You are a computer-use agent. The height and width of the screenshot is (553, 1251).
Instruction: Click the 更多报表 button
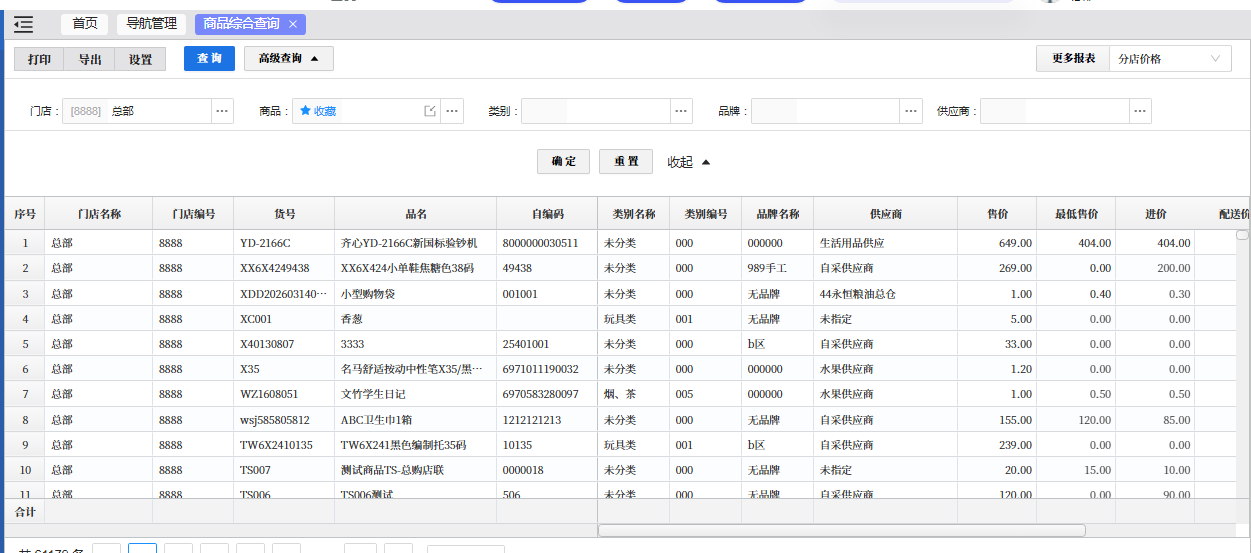pos(1073,58)
